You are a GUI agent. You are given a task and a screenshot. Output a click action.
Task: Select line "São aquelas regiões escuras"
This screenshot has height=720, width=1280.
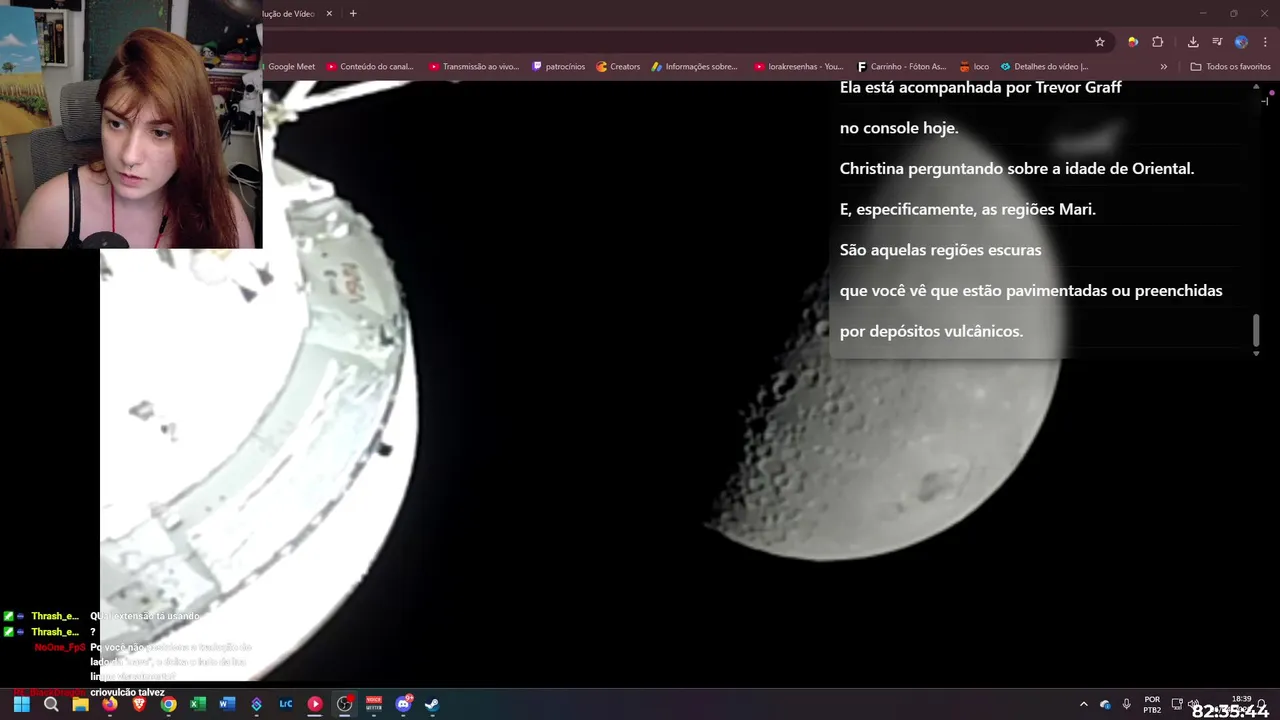click(x=940, y=250)
